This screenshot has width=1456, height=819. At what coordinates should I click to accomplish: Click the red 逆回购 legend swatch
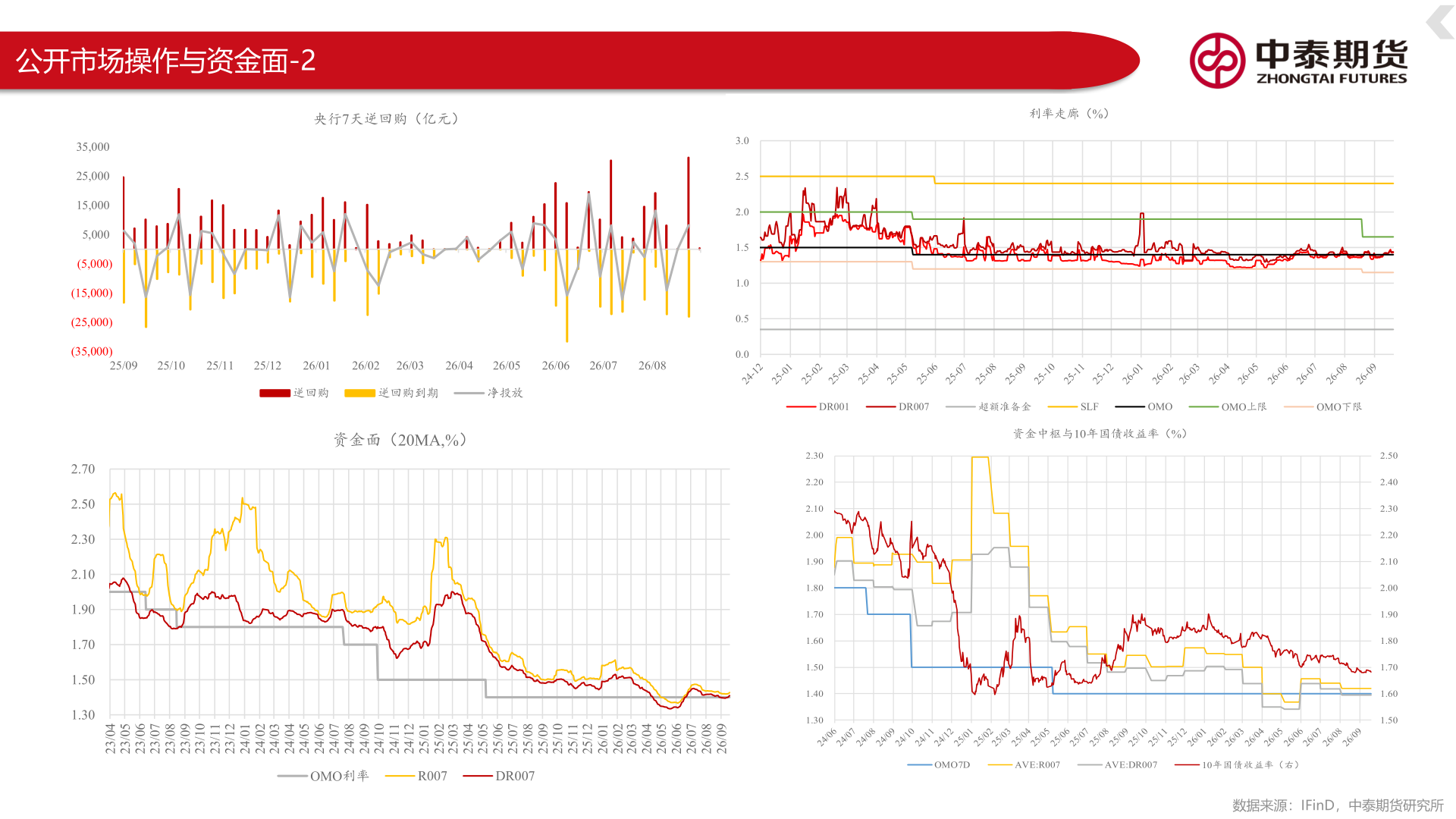(x=275, y=393)
